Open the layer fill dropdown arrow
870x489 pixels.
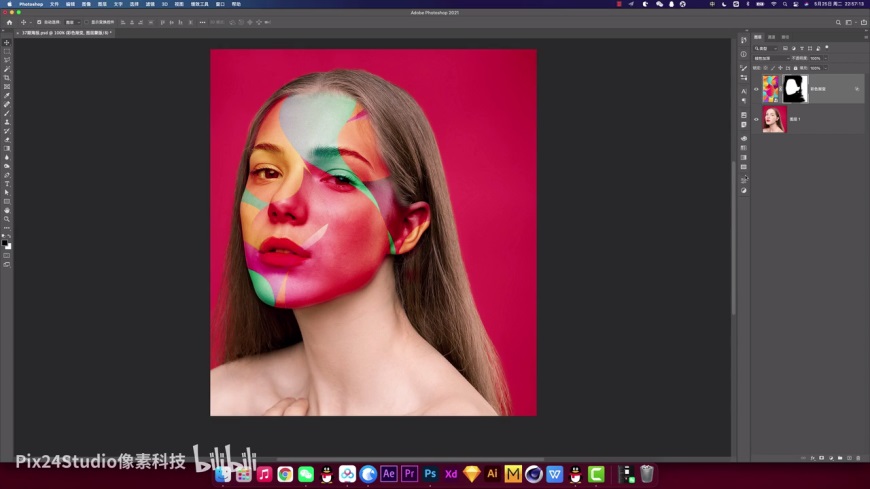click(x=826, y=68)
